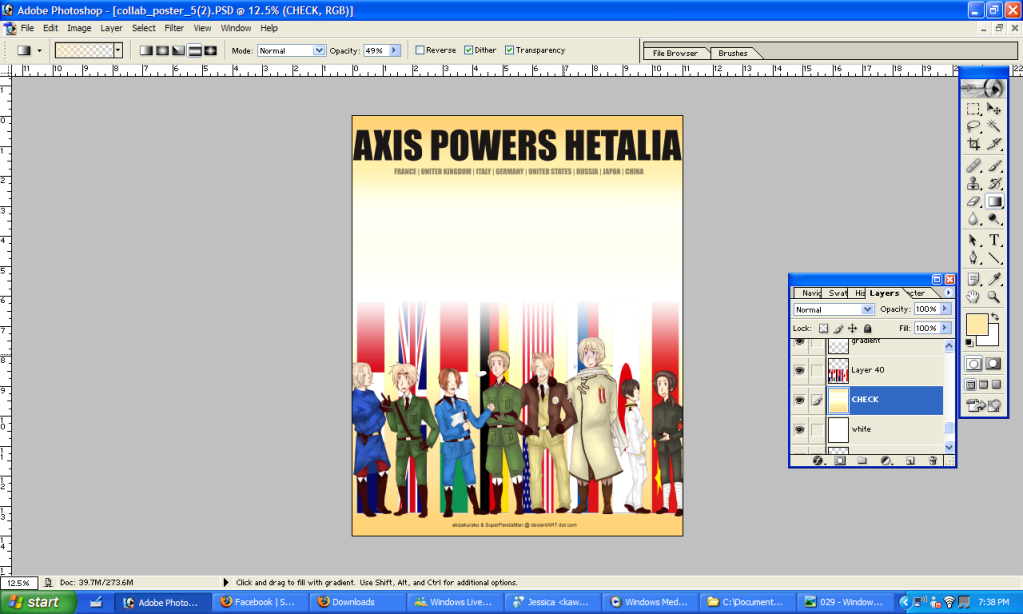The height and width of the screenshot is (614, 1023).
Task: Select the Path Selection tool
Action: [x=973, y=240]
